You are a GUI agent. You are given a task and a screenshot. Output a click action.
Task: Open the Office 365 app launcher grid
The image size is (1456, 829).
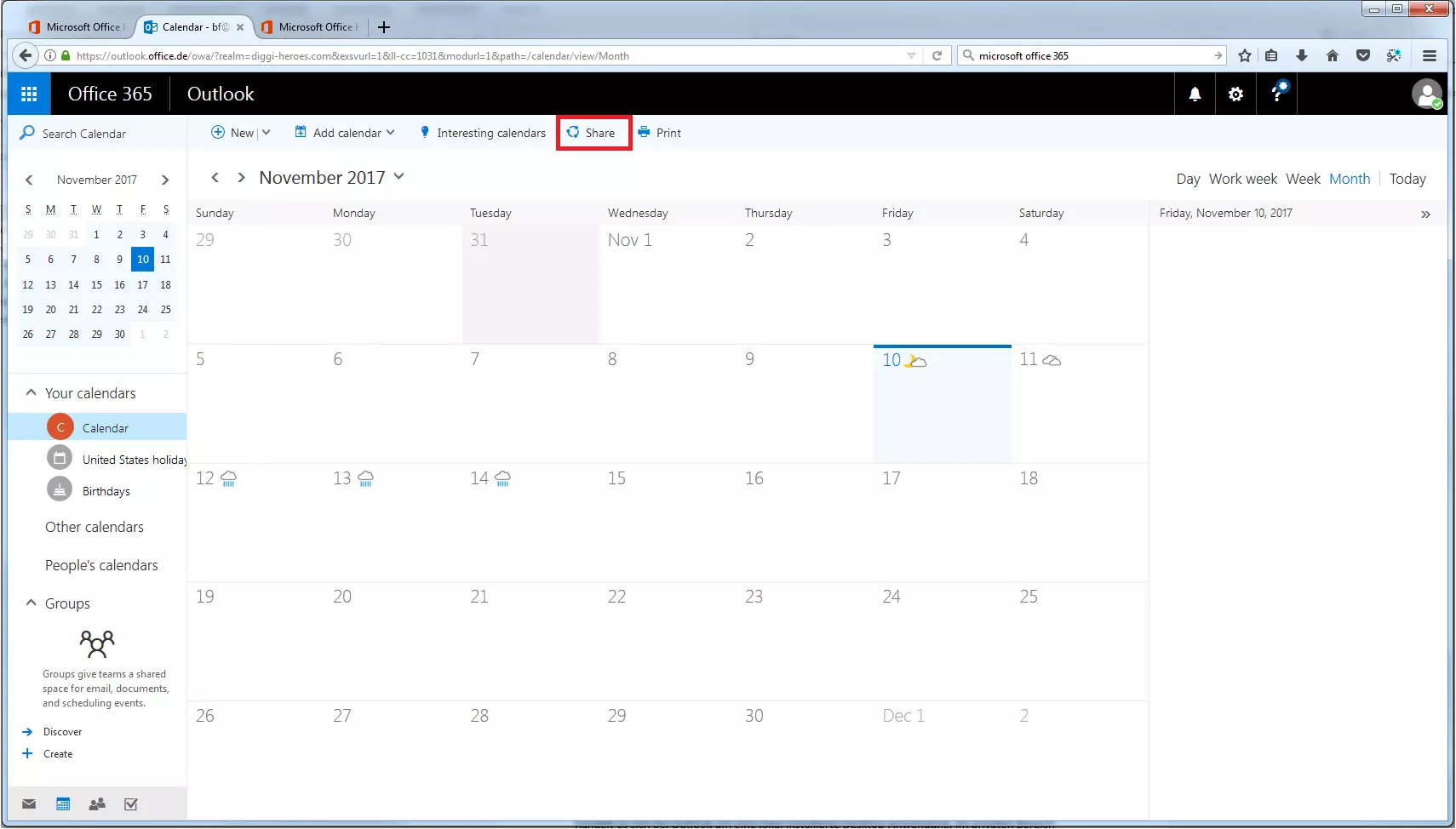(28, 94)
